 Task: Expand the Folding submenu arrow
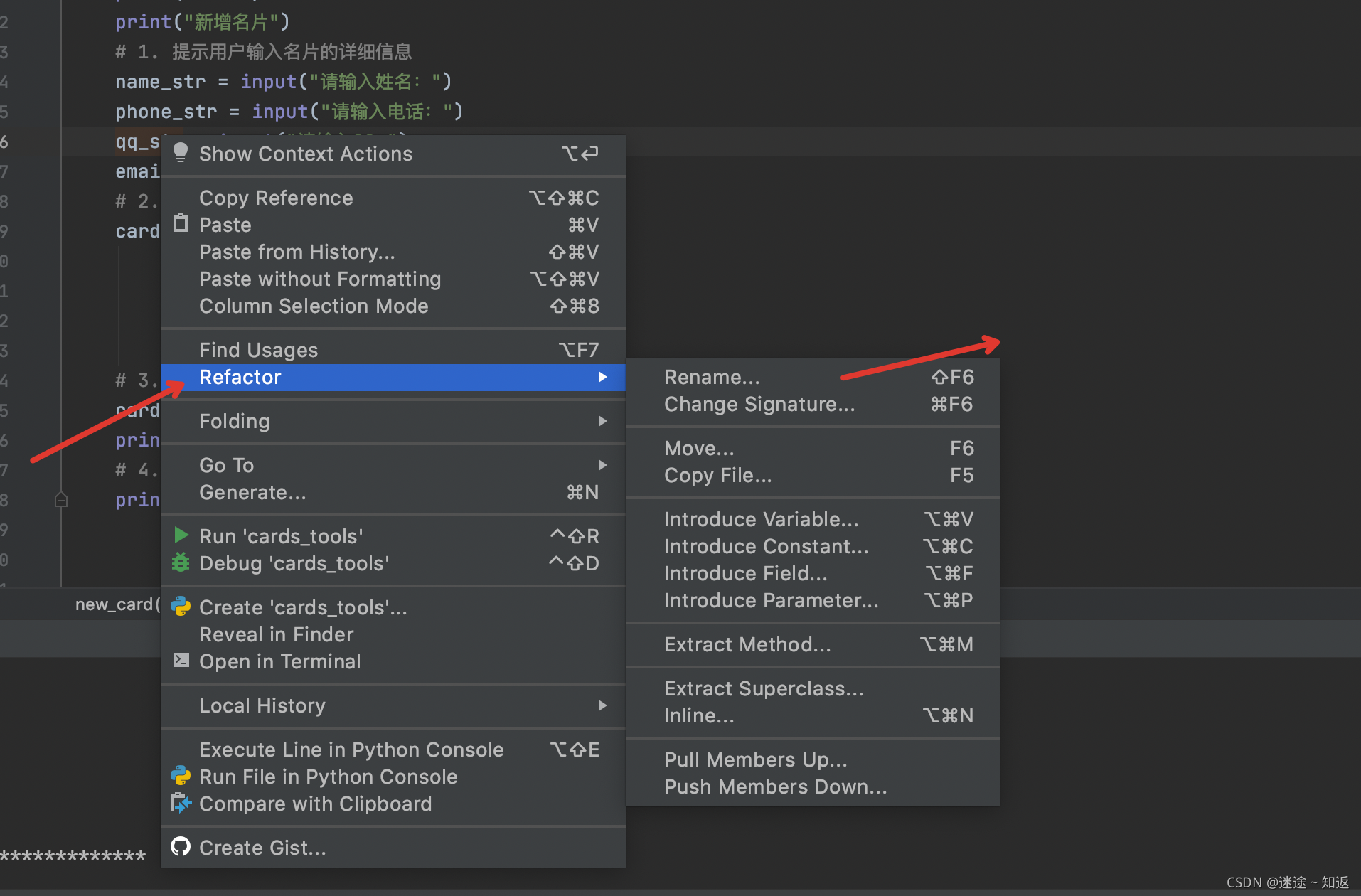pos(602,421)
